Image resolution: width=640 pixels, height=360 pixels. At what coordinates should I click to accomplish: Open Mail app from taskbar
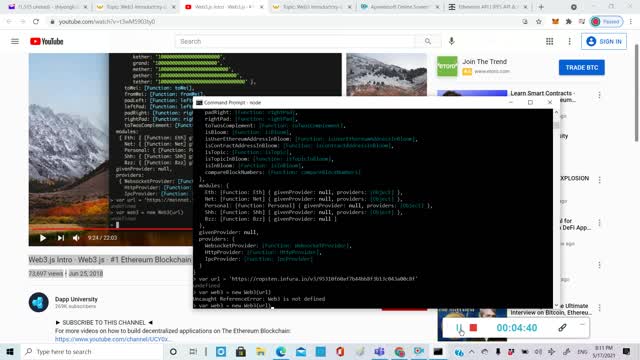301,351
